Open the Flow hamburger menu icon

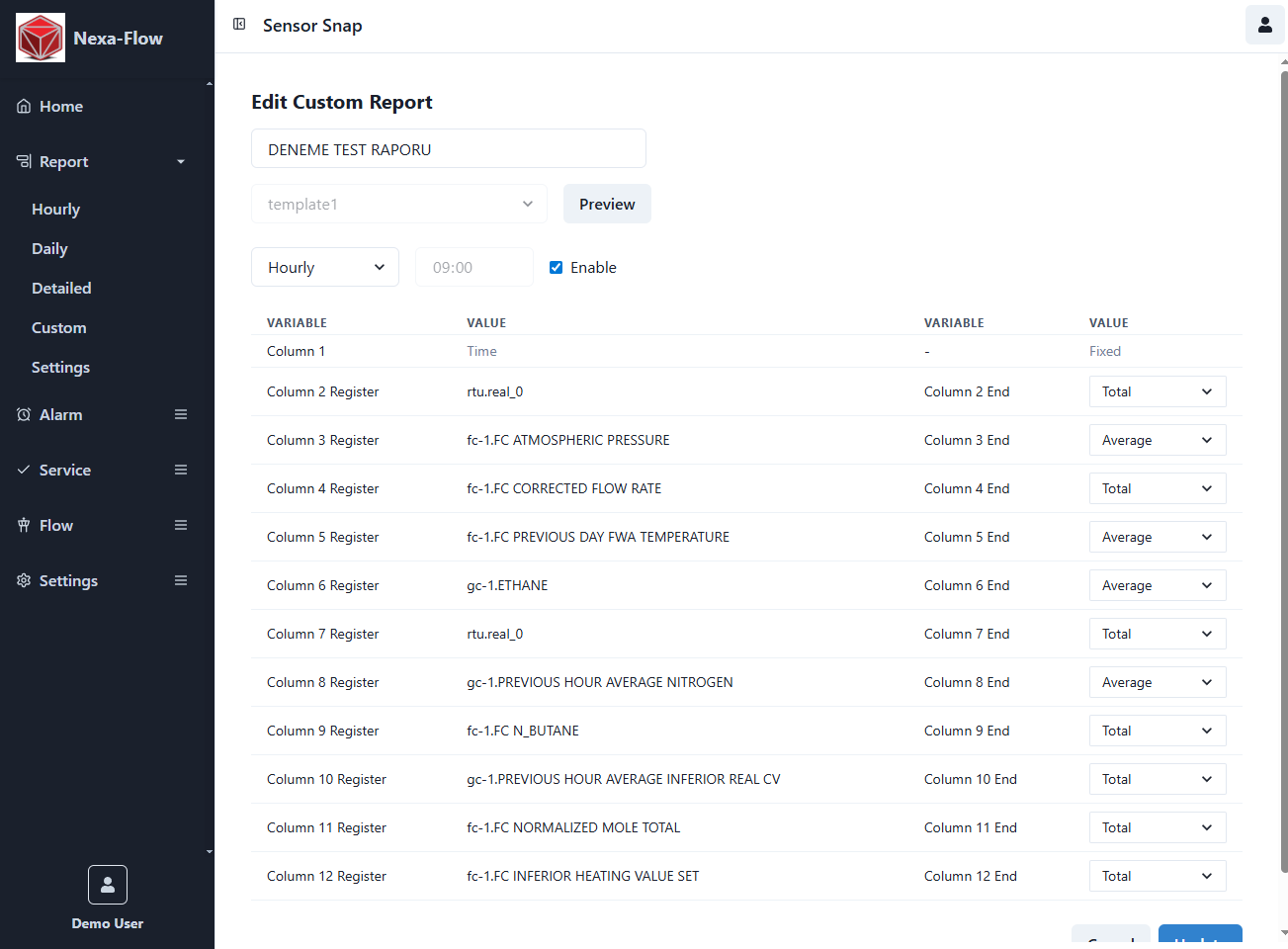coord(181,525)
